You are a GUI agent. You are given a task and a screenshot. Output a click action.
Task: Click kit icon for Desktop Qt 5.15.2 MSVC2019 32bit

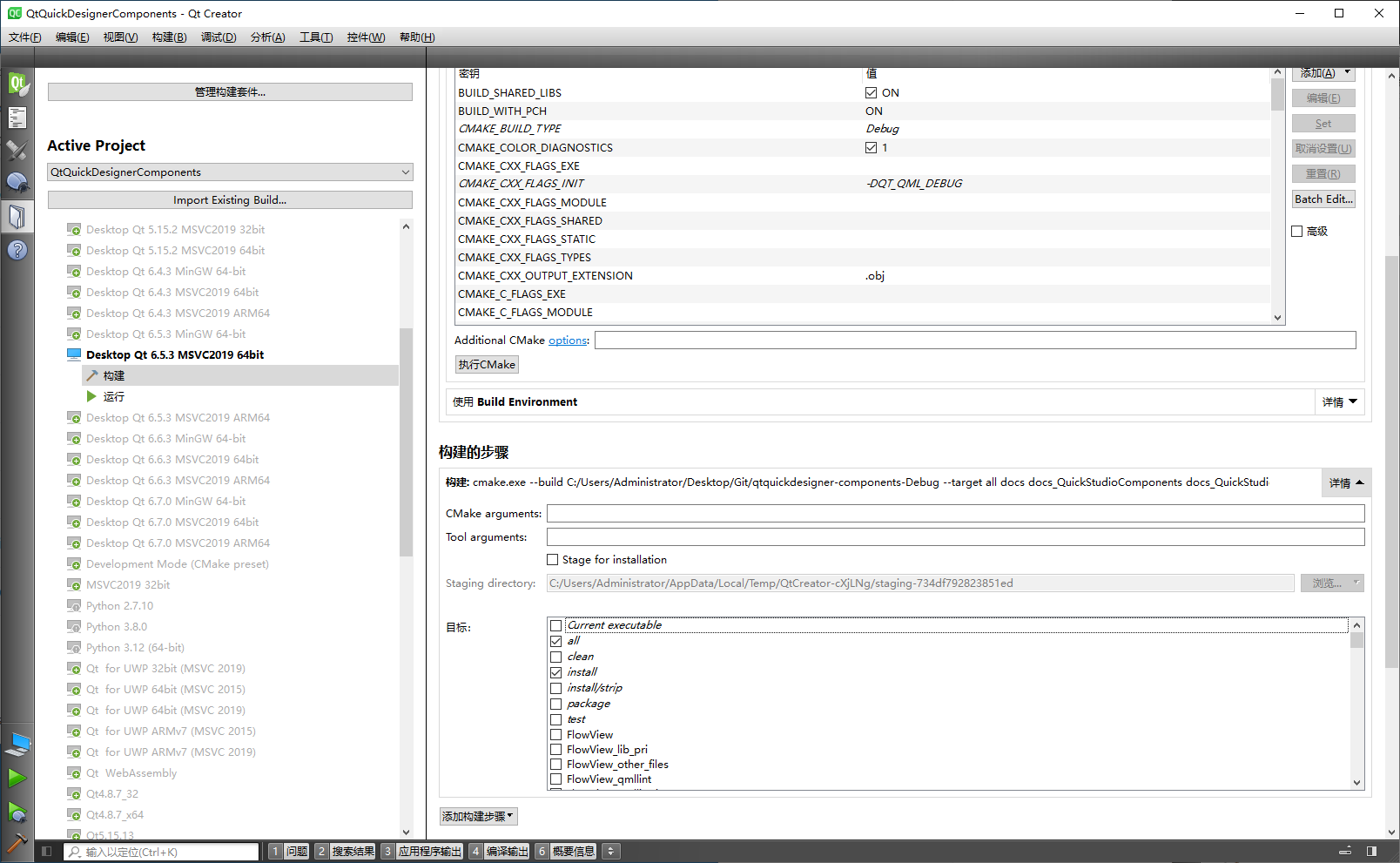tap(74, 230)
